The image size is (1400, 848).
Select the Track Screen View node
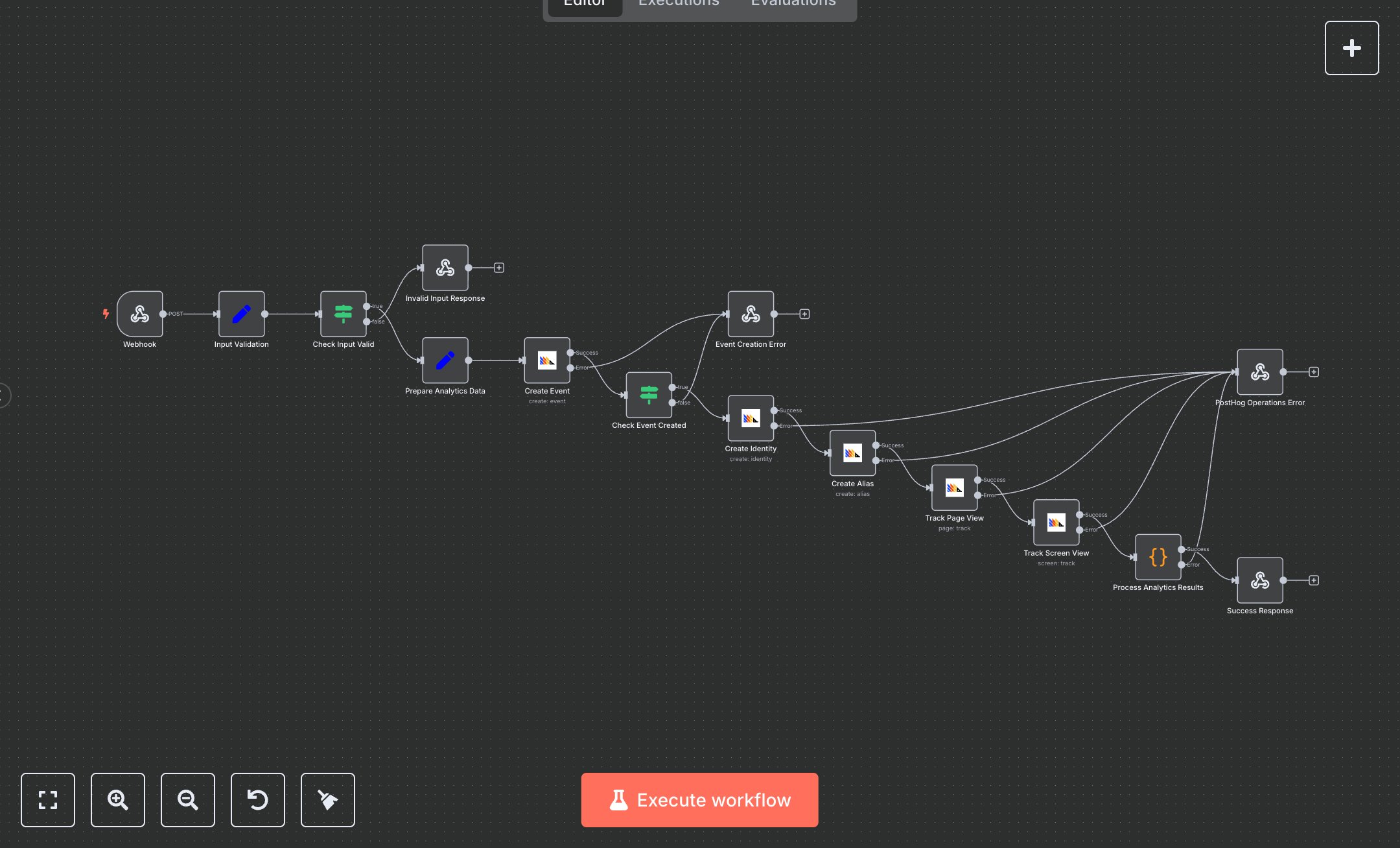1056,523
